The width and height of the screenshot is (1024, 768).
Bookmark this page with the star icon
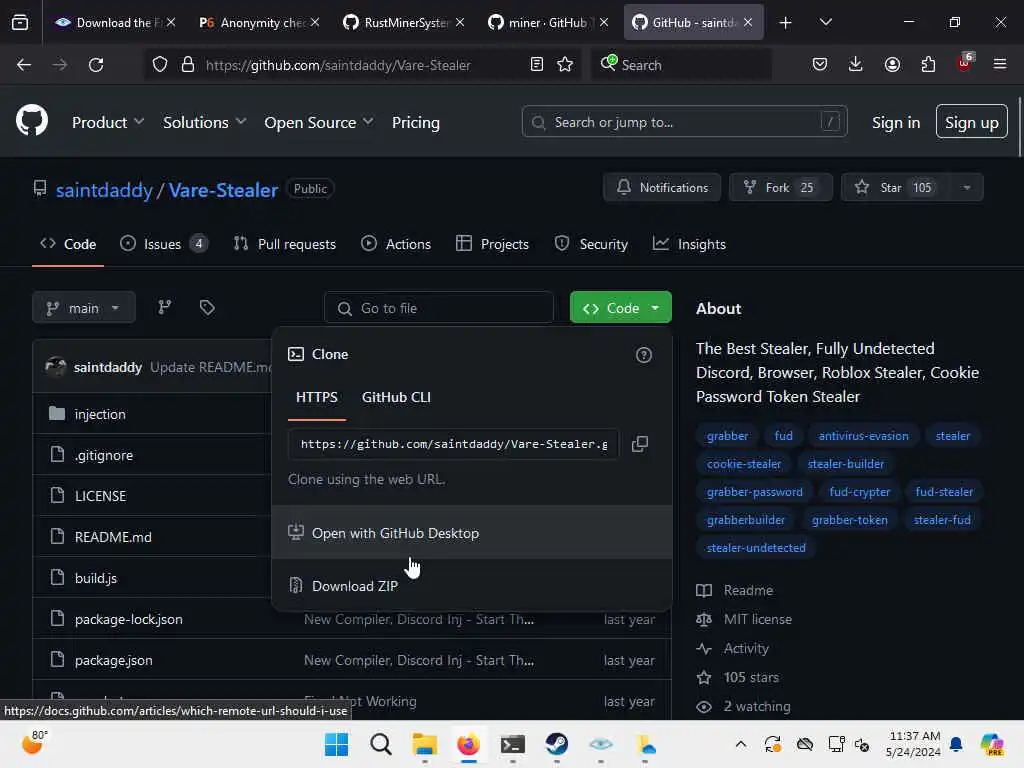[565, 65]
